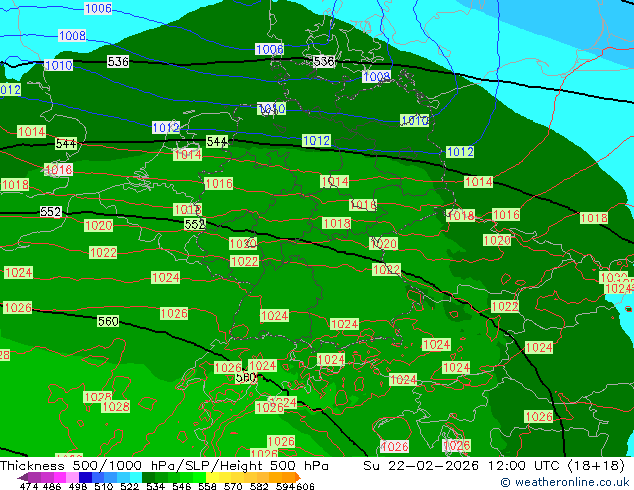Click the red 1018 label nearest the map's right edge
Viewport: 634px width, 490px height.
click(594, 218)
